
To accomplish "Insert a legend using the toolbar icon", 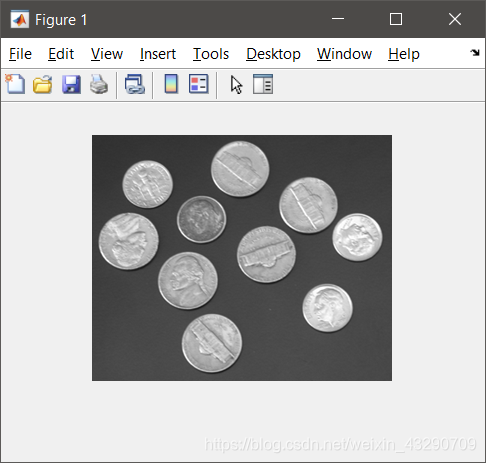I will pos(199,84).
